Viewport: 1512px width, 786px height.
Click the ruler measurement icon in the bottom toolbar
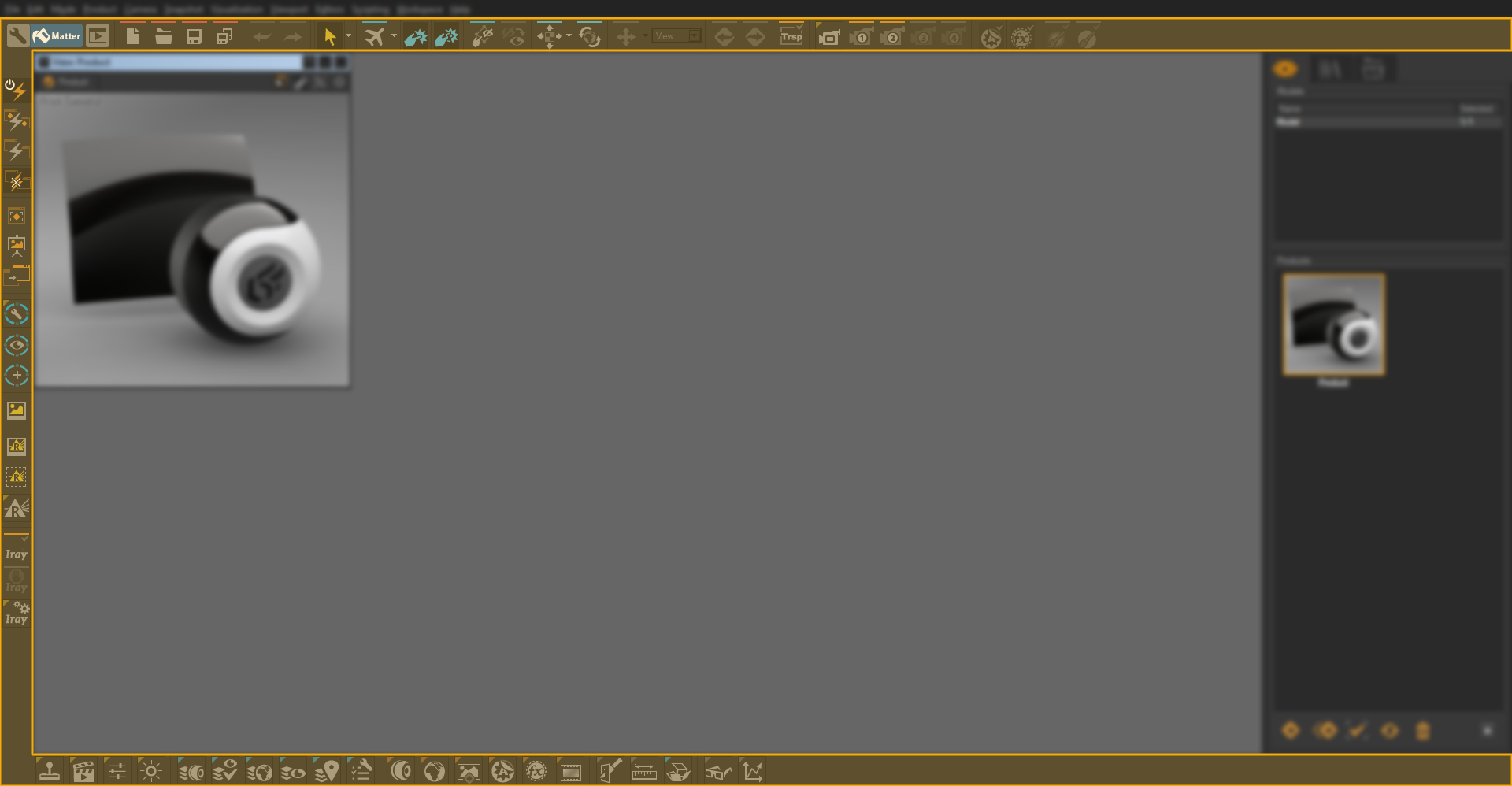(x=644, y=770)
